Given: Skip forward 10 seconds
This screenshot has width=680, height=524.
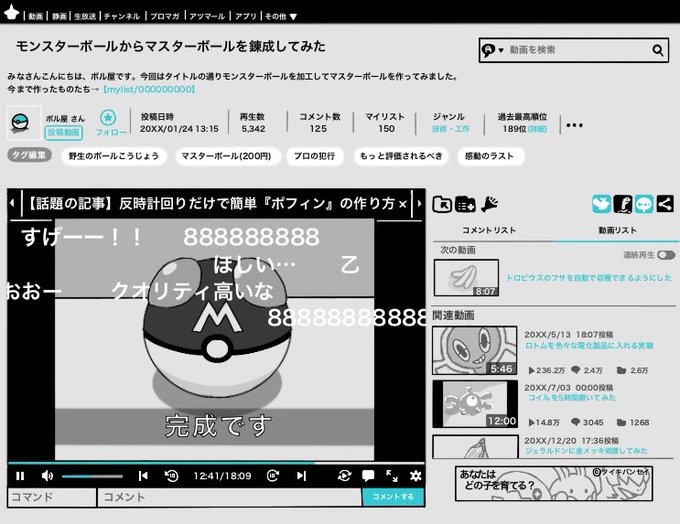Looking at the screenshot, I should coord(273,476).
